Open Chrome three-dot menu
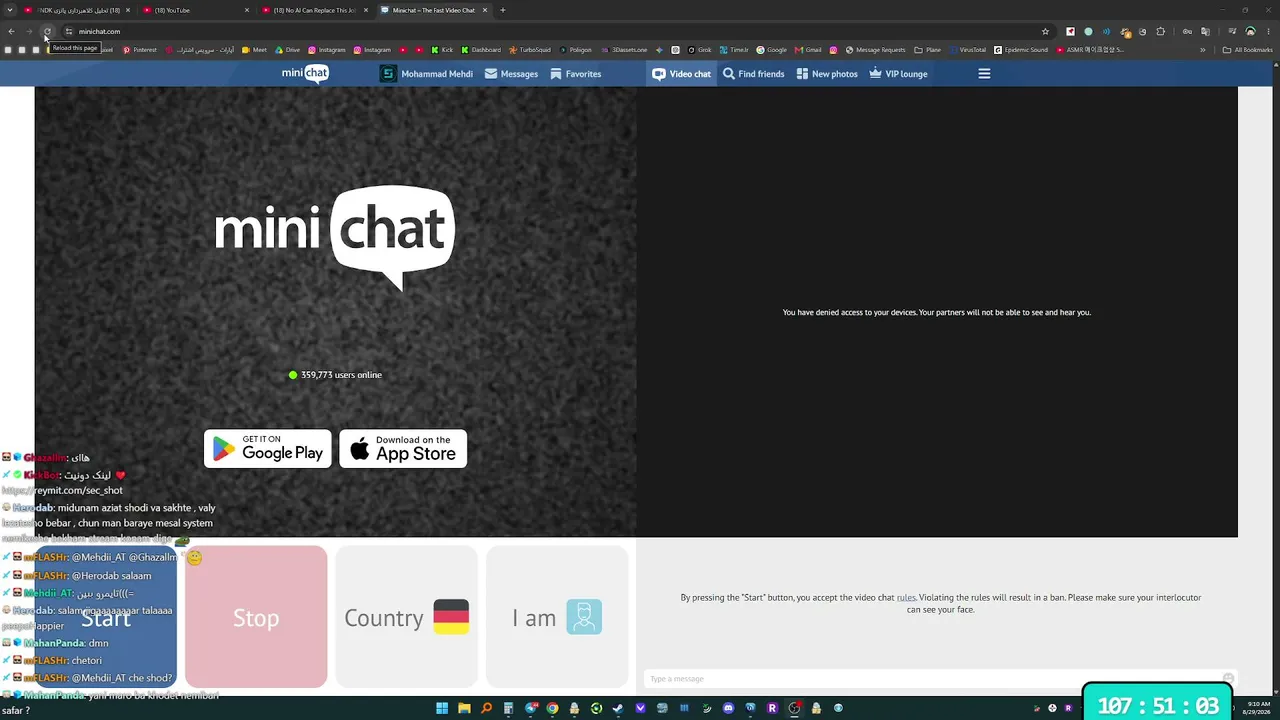Viewport: 1280px width, 720px height. point(1268,31)
